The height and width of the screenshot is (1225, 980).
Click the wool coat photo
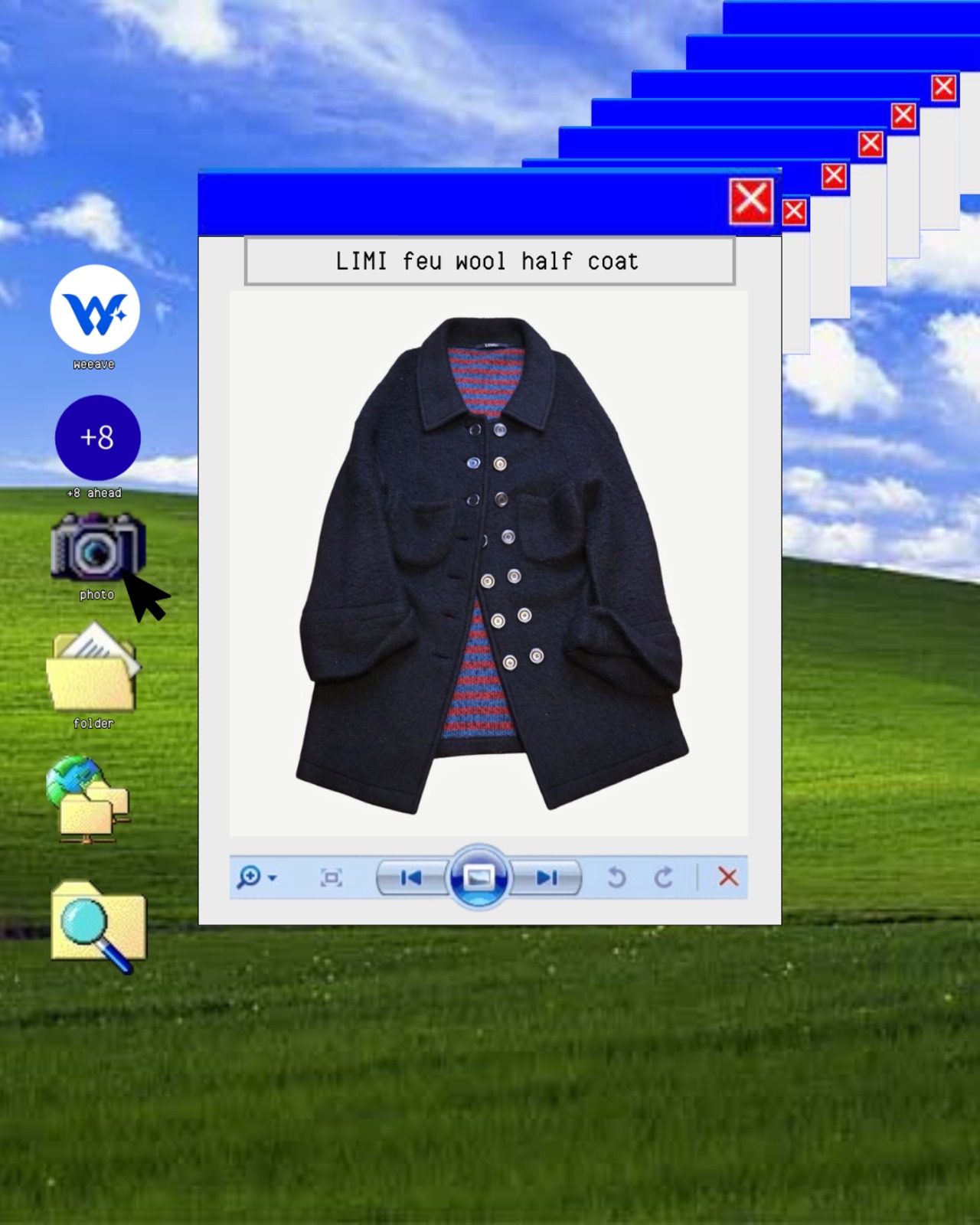click(x=490, y=564)
